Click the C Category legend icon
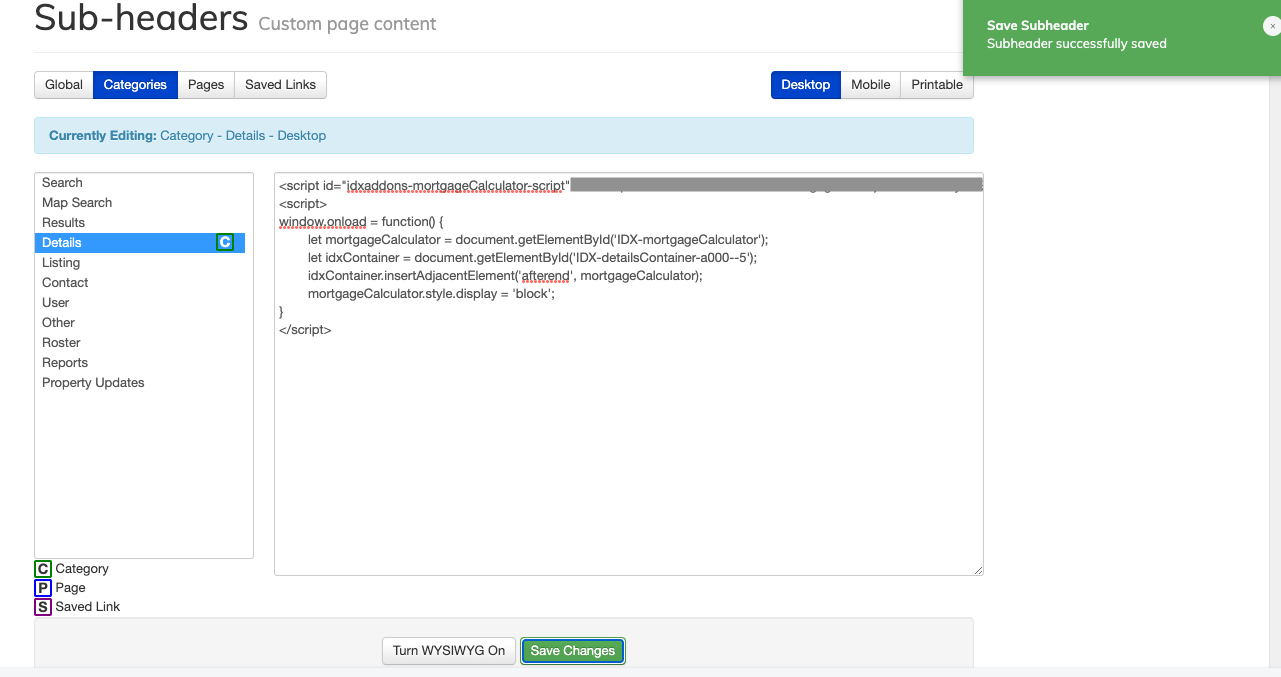 tap(42, 568)
